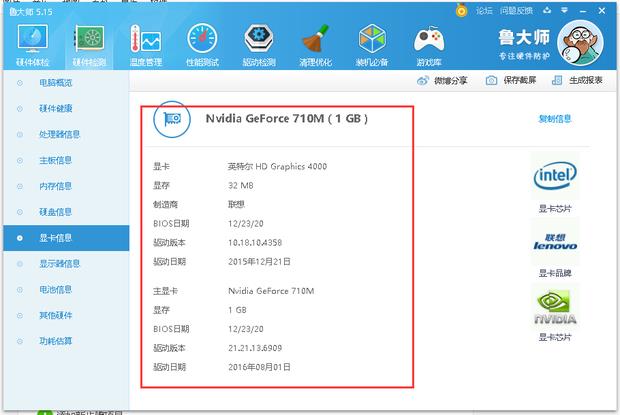Click the NVIDIA 显卡芯片 logo
620x415 pixels.
tap(555, 307)
